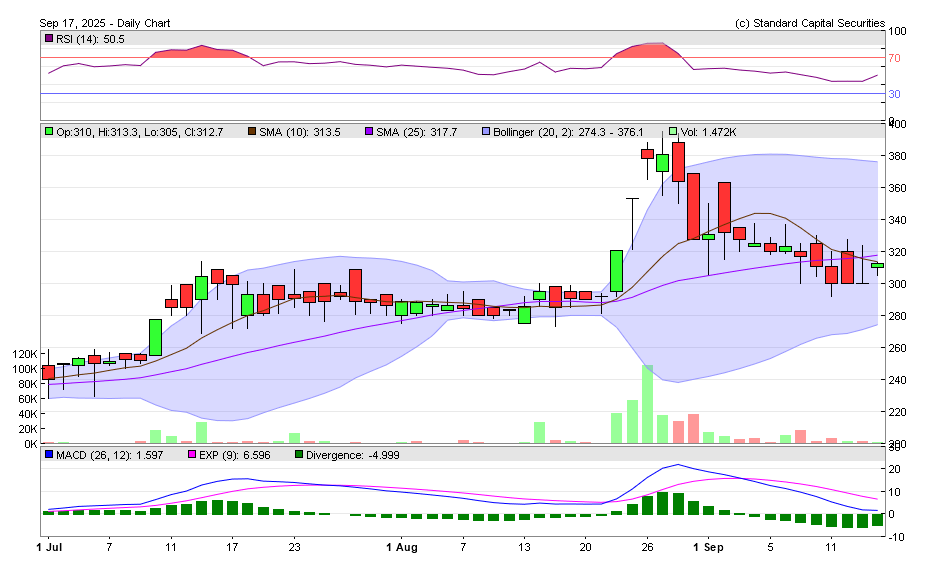Click the 80K volume axis label
Viewport: 925px width, 567px height.
(x=27, y=384)
